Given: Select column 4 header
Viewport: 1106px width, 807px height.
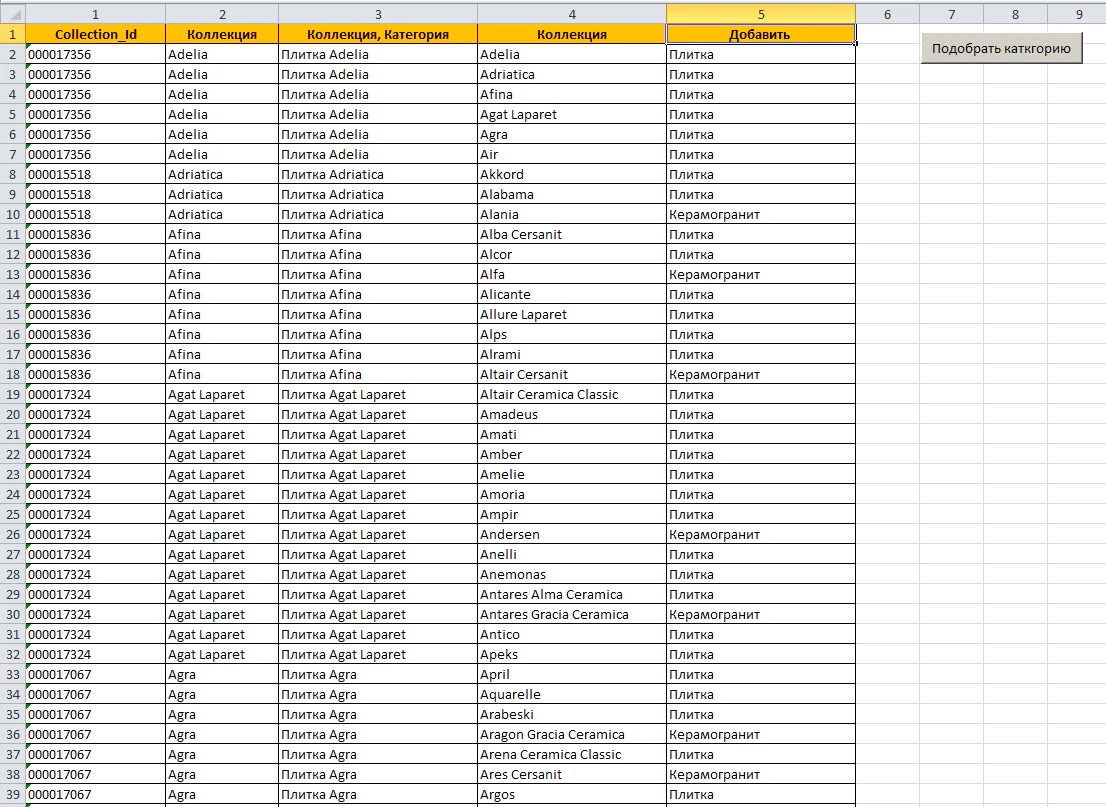Looking at the screenshot, I should pos(572,14).
